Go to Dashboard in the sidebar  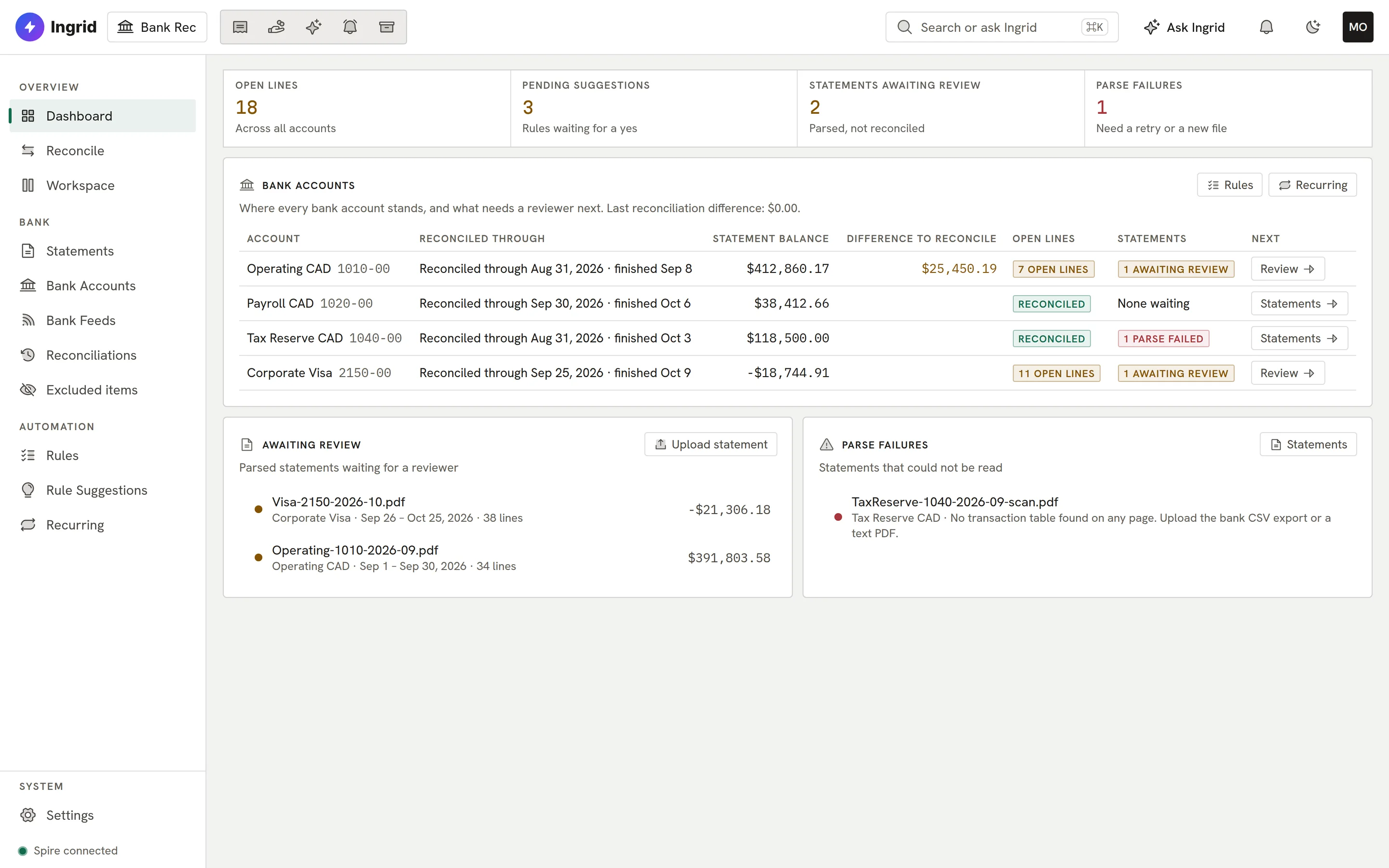click(x=103, y=116)
